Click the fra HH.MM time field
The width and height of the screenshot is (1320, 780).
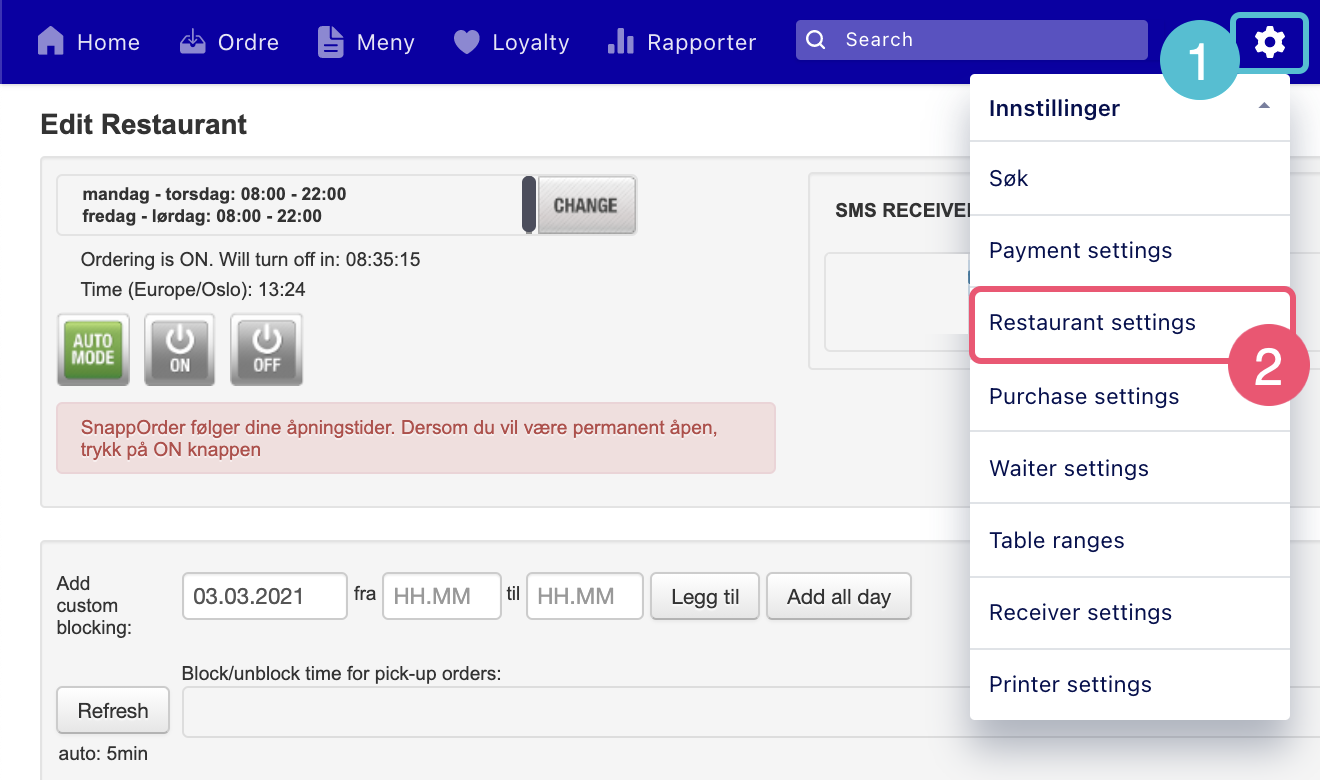(441, 597)
